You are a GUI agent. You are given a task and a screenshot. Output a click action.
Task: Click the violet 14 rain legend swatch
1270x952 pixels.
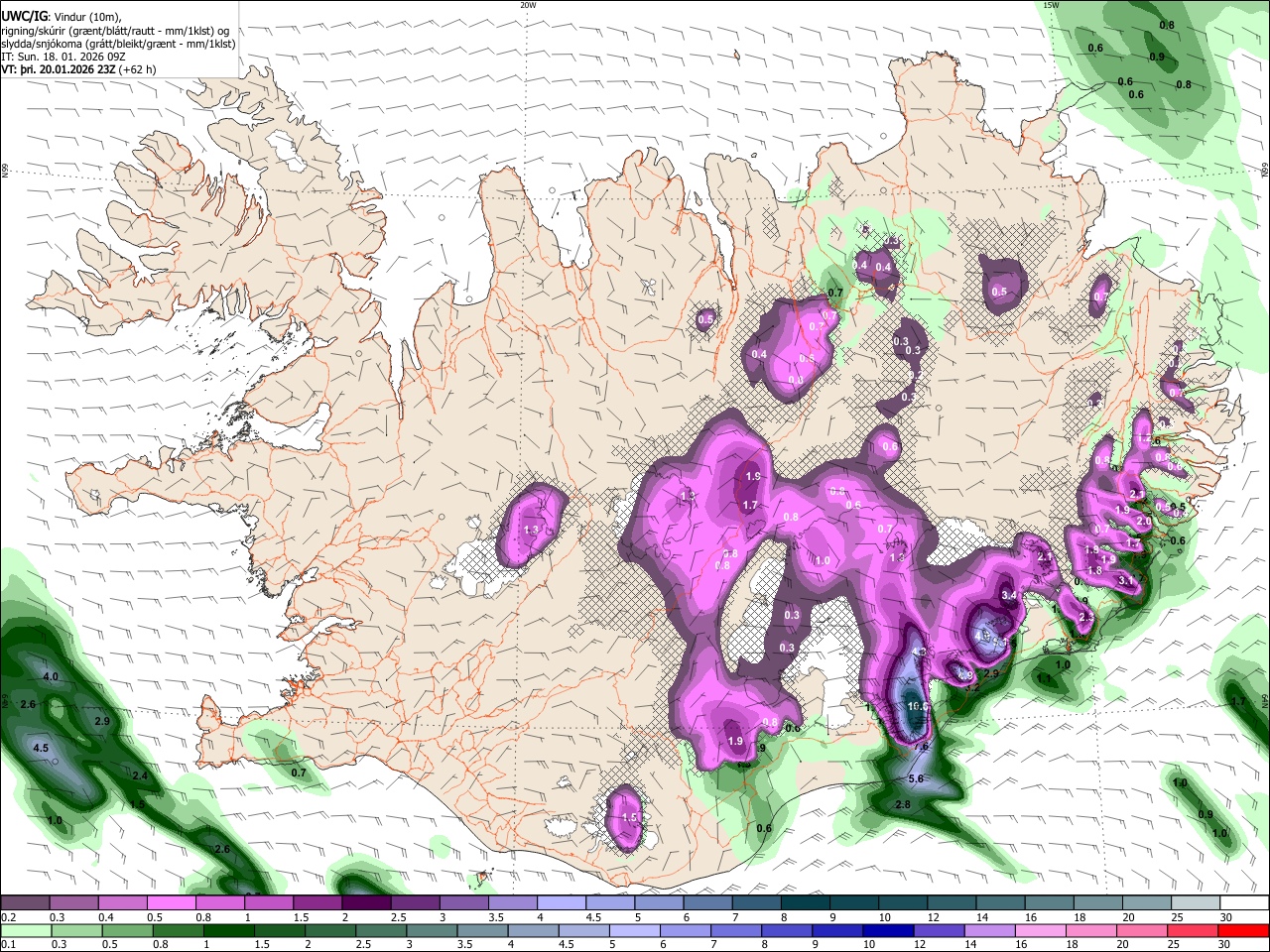coord(989,930)
